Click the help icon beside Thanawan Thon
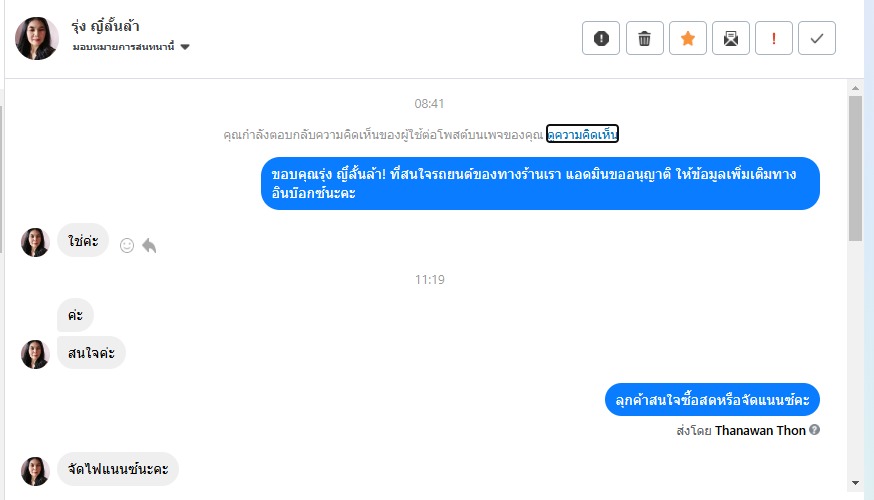Viewport: 874px width, 500px height. coord(815,430)
